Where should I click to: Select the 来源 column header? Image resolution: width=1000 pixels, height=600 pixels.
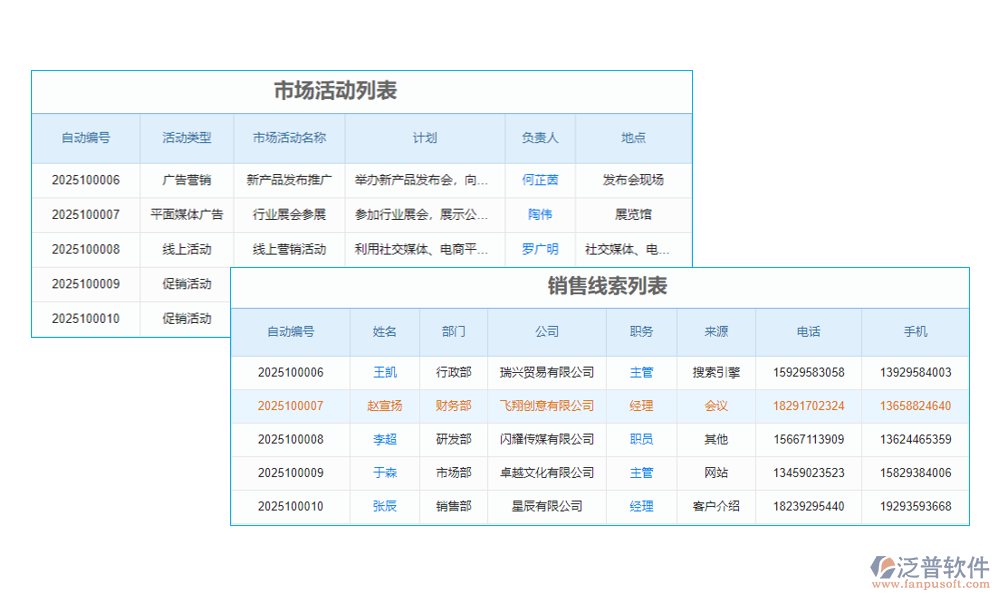tap(716, 331)
